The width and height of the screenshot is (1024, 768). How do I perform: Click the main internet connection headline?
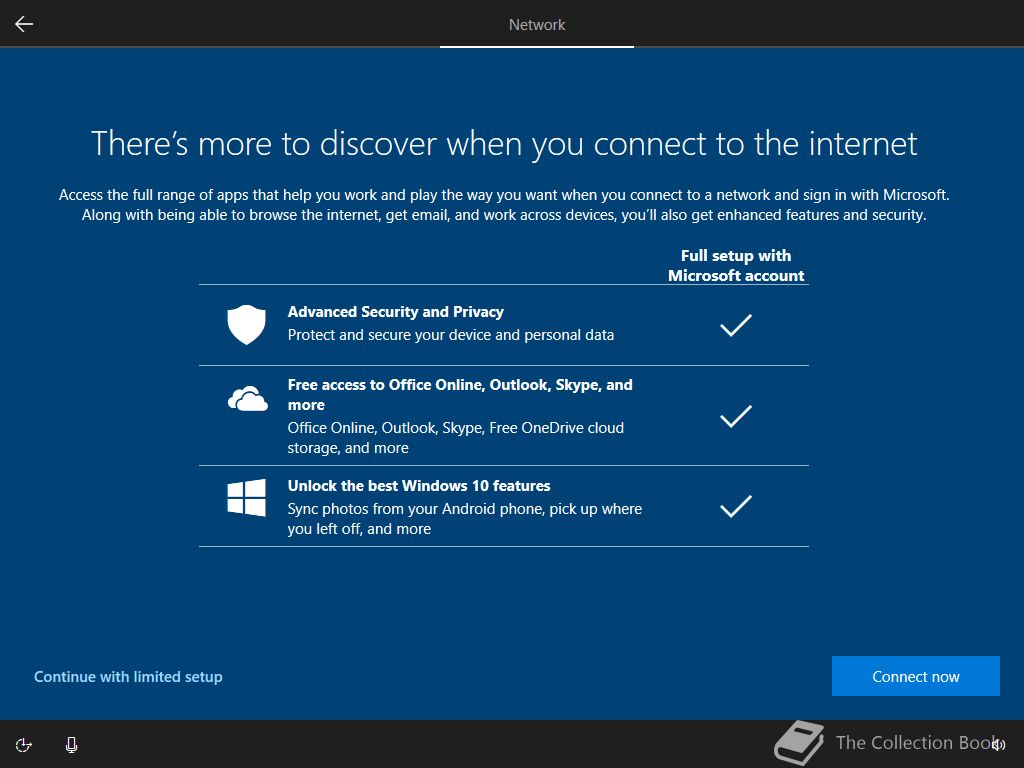pyautogui.click(x=504, y=144)
